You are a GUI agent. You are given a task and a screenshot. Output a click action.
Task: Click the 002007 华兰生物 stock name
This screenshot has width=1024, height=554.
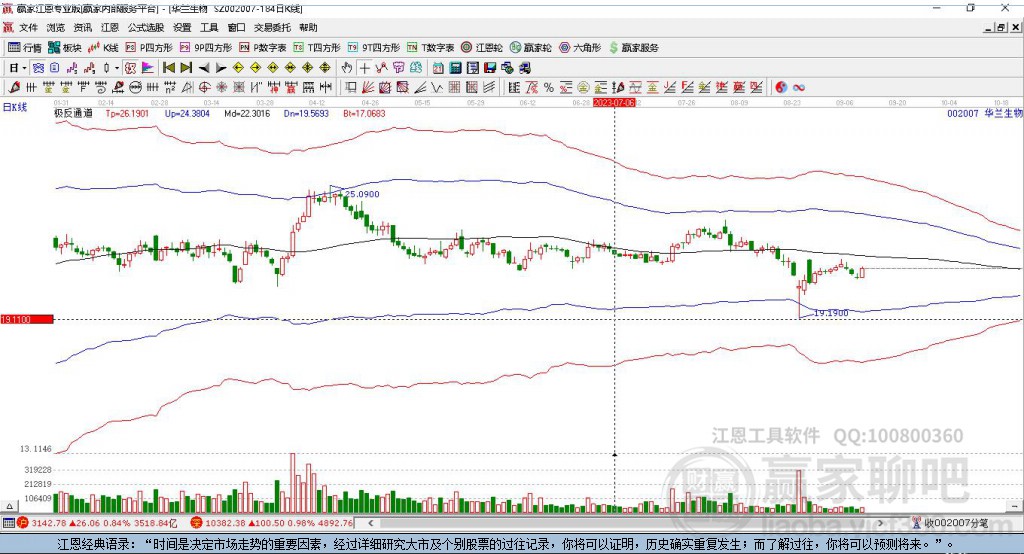click(x=985, y=113)
